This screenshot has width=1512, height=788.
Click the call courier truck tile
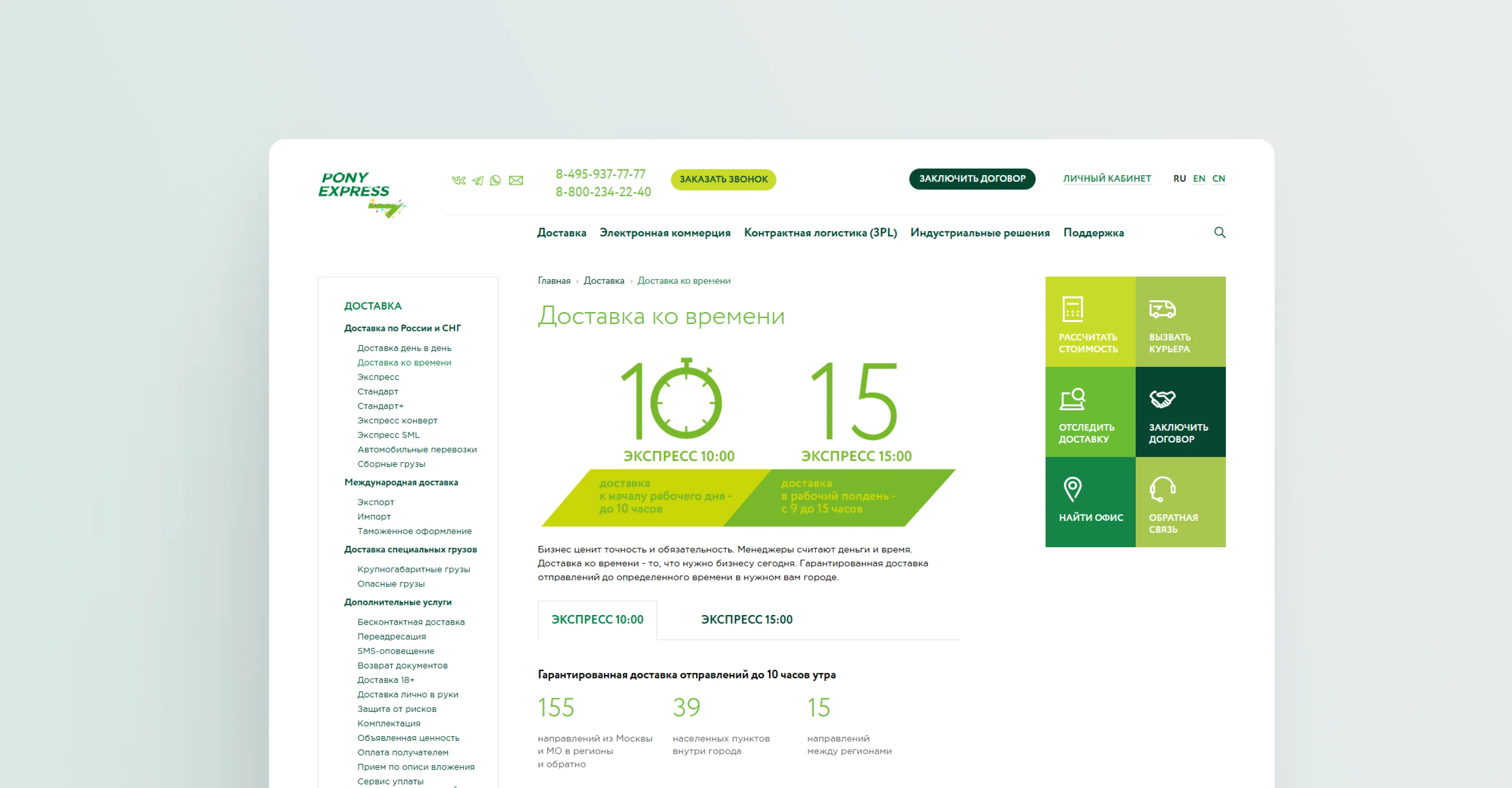(1180, 322)
